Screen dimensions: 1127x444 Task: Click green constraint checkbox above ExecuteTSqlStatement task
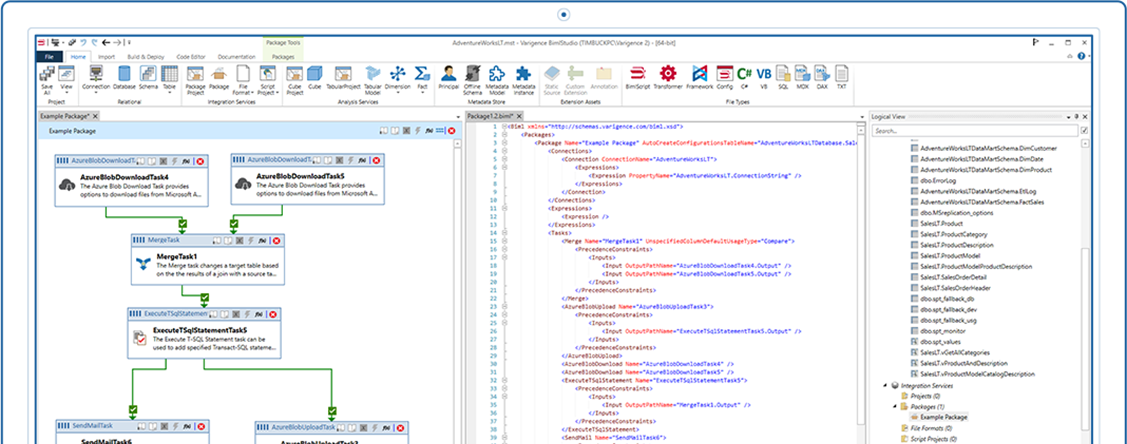click(x=205, y=297)
